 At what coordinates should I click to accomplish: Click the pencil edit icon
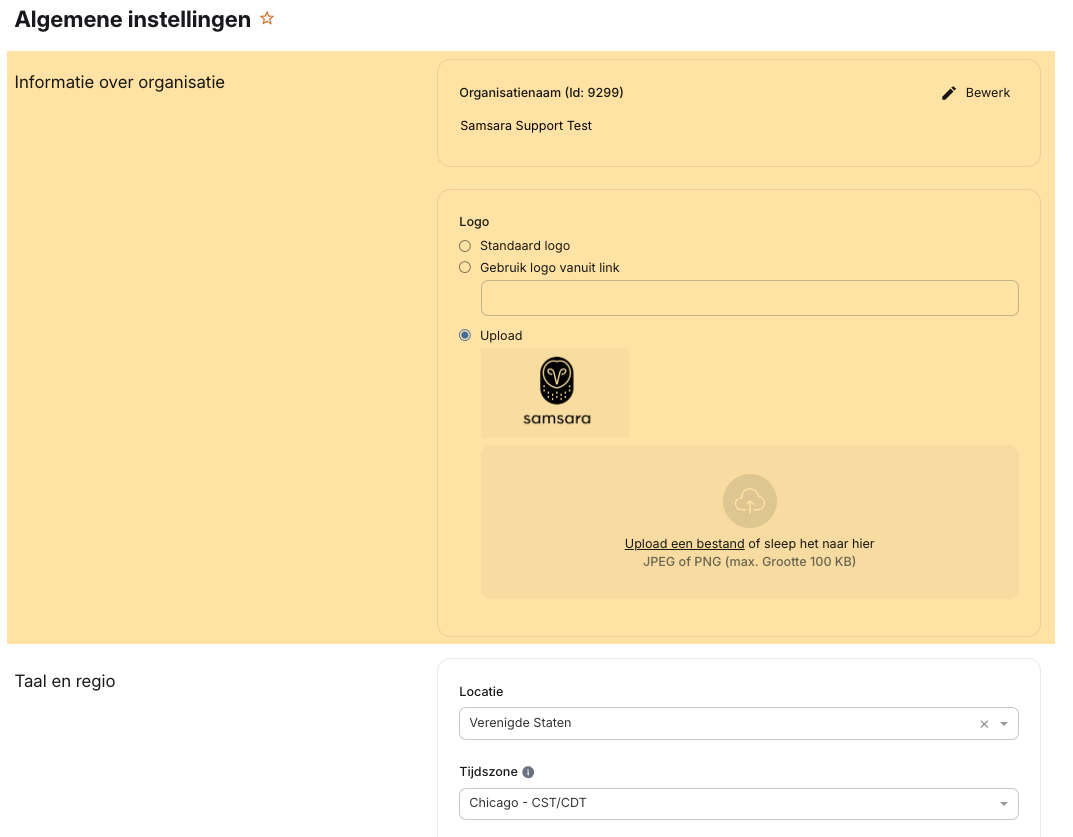tap(948, 93)
